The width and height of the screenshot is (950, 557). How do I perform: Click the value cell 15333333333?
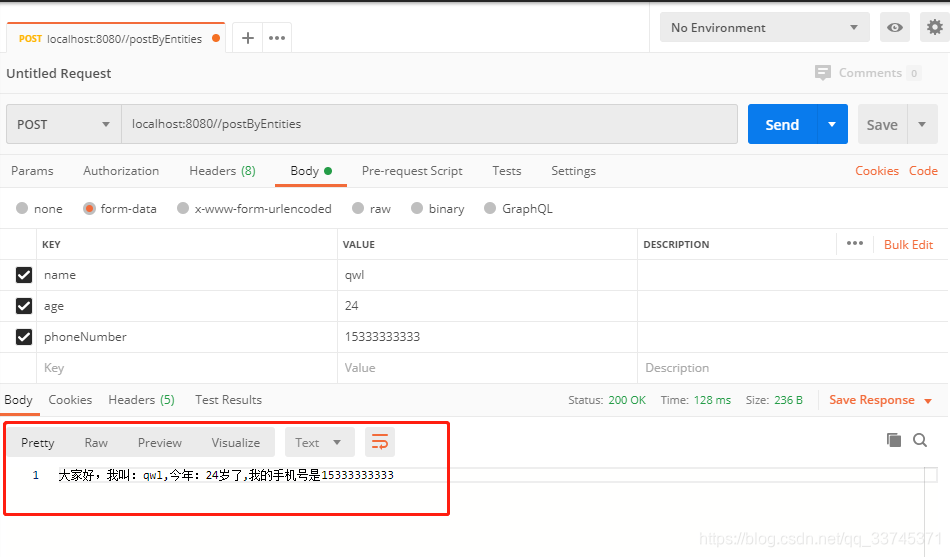[487, 337]
